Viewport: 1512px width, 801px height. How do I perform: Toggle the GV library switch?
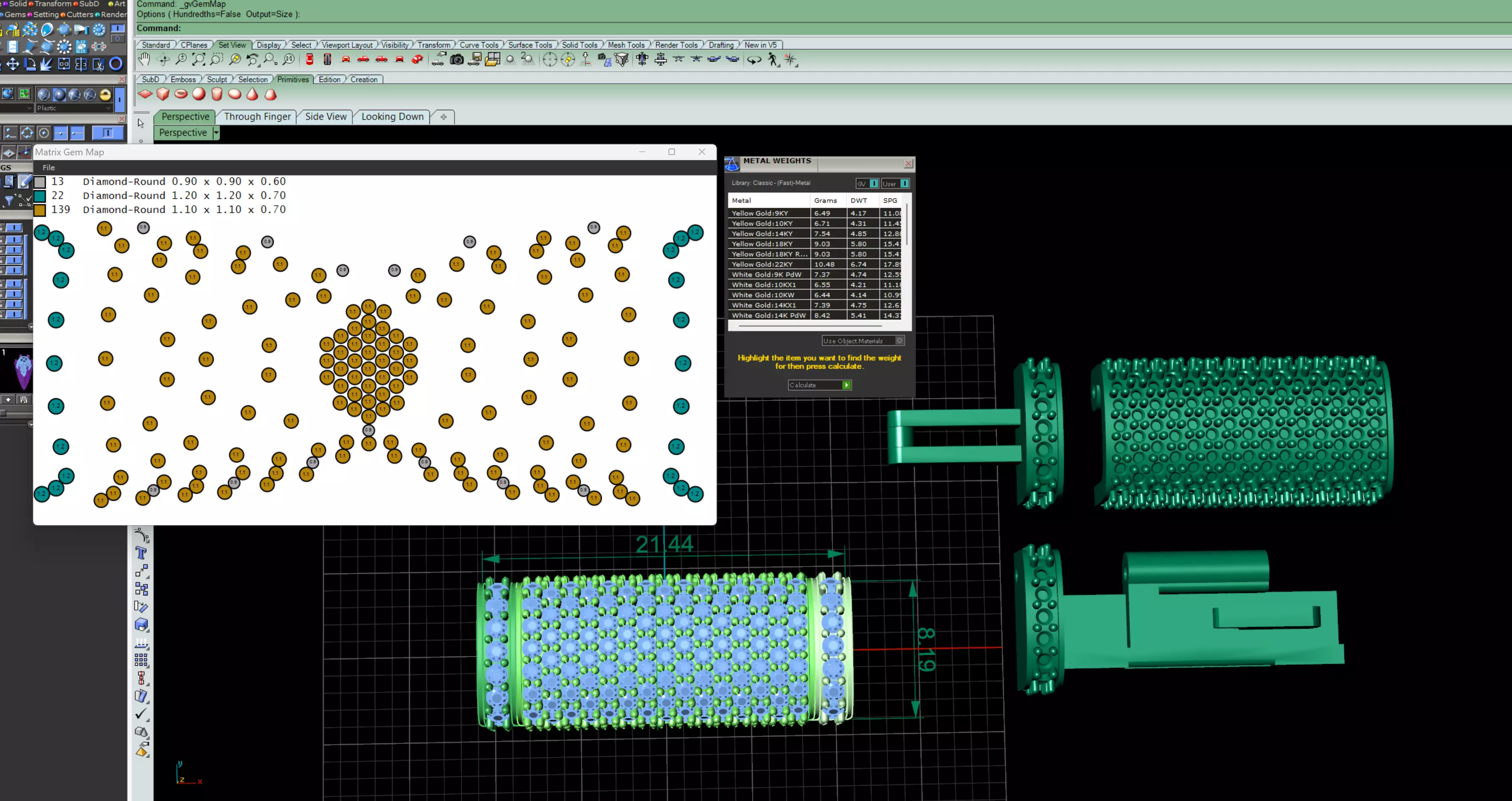click(x=874, y=183)
